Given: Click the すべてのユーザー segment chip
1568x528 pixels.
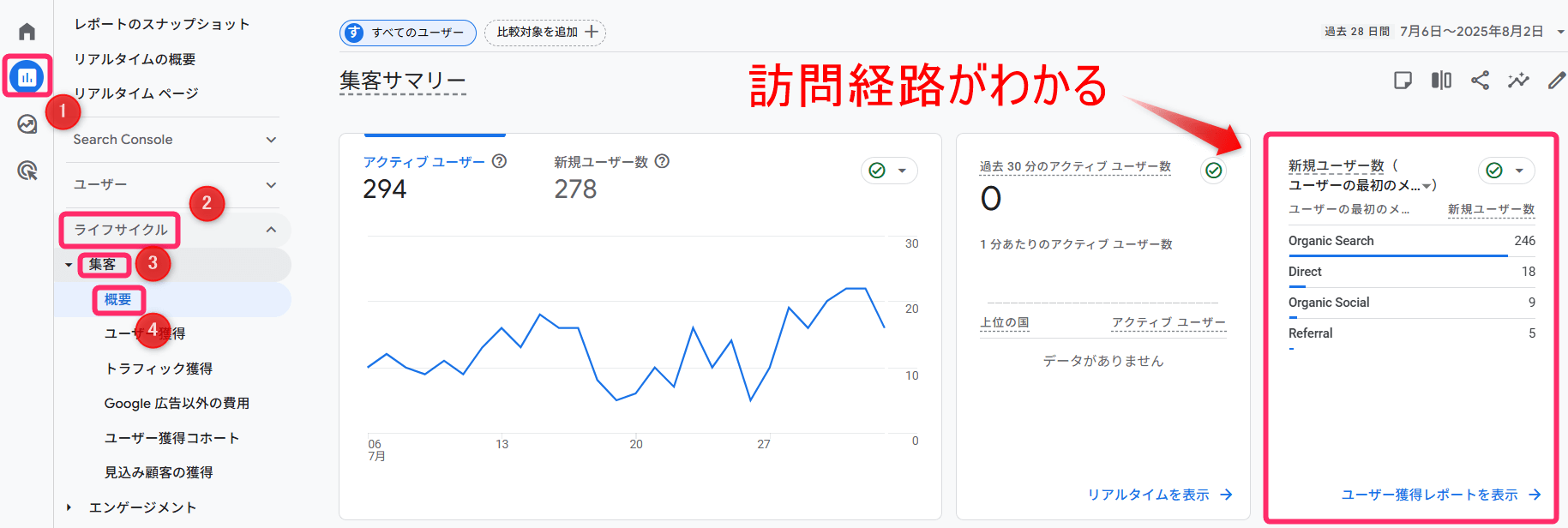Looking at the screenshot, I should coord(408,33).
